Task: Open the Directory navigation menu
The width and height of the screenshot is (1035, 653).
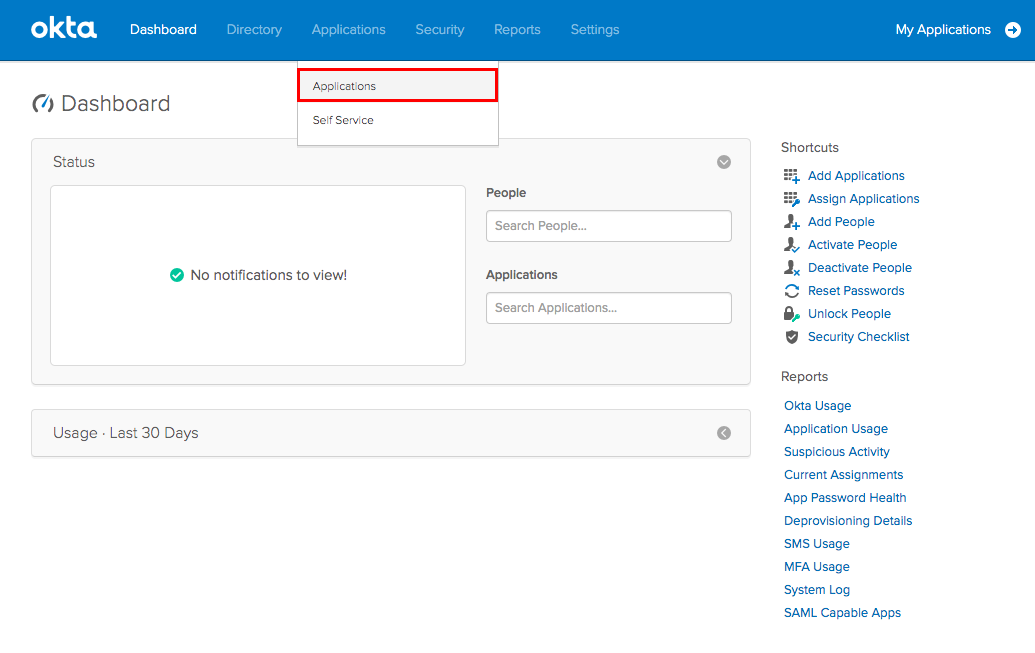Action: (254, 30)
